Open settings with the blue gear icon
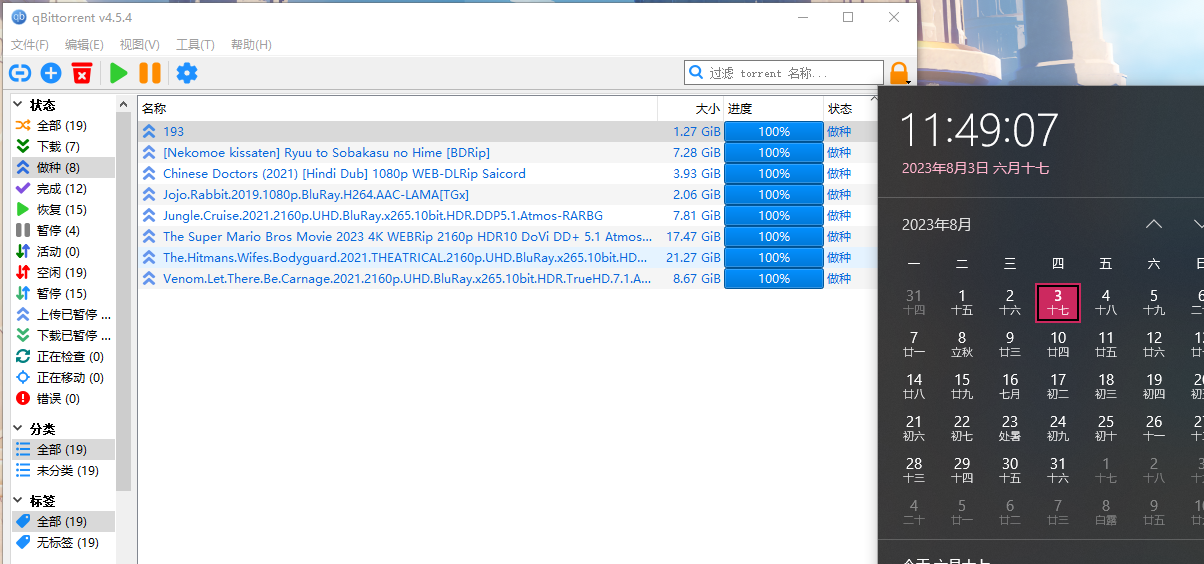The image size is (1204, 564). pyautogui.click(x=187, y=73)
